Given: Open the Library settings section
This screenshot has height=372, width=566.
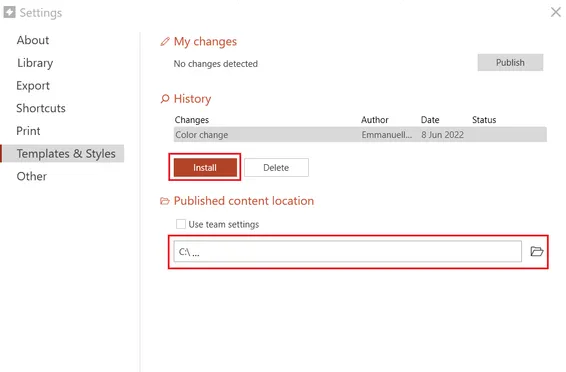Looking at the screenshot, I should coord(35,63).
